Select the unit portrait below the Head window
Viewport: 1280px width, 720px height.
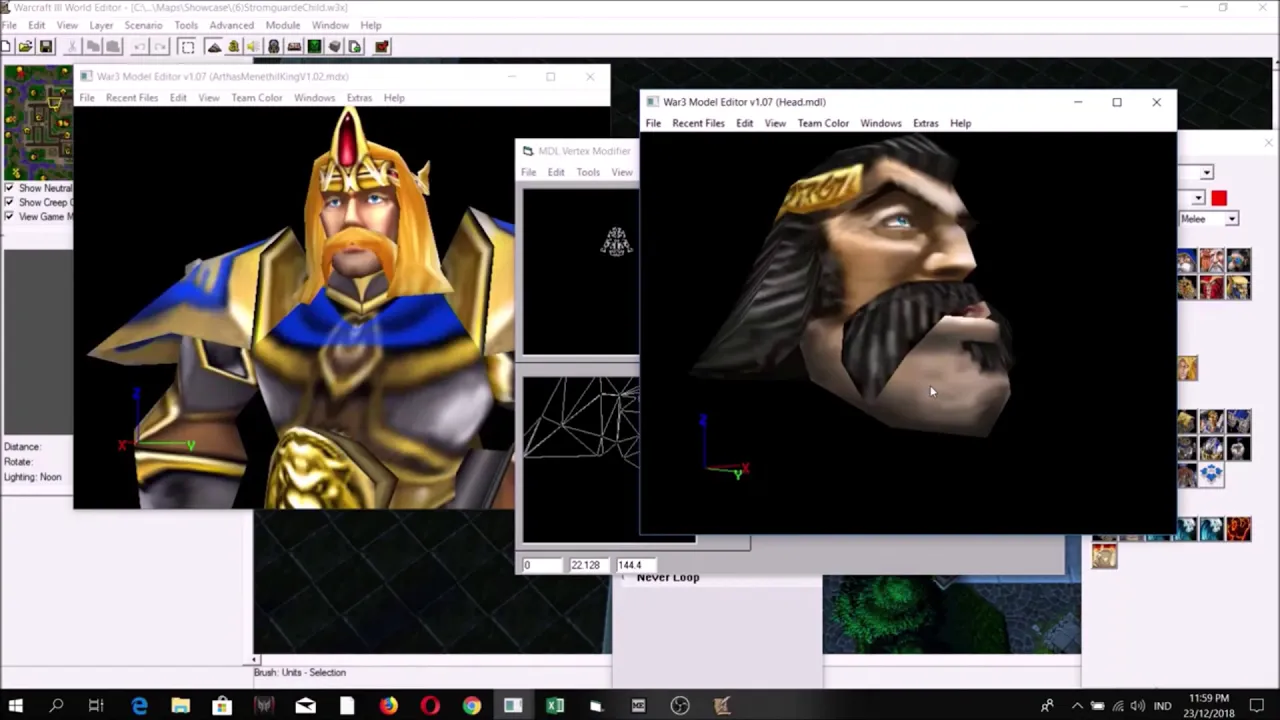(1104, 556)
